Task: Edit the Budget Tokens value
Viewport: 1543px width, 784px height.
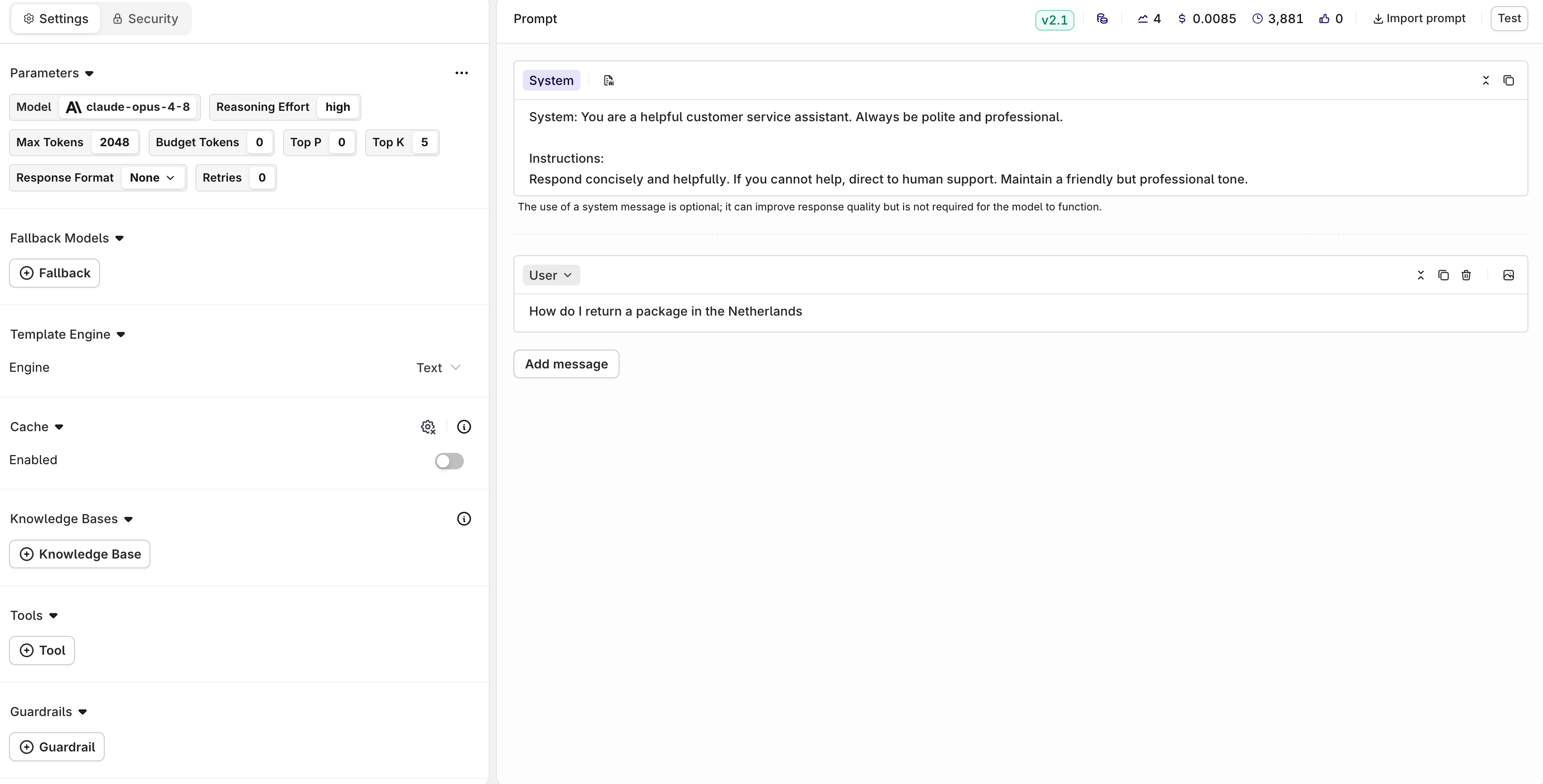Action: click(260, 142)
